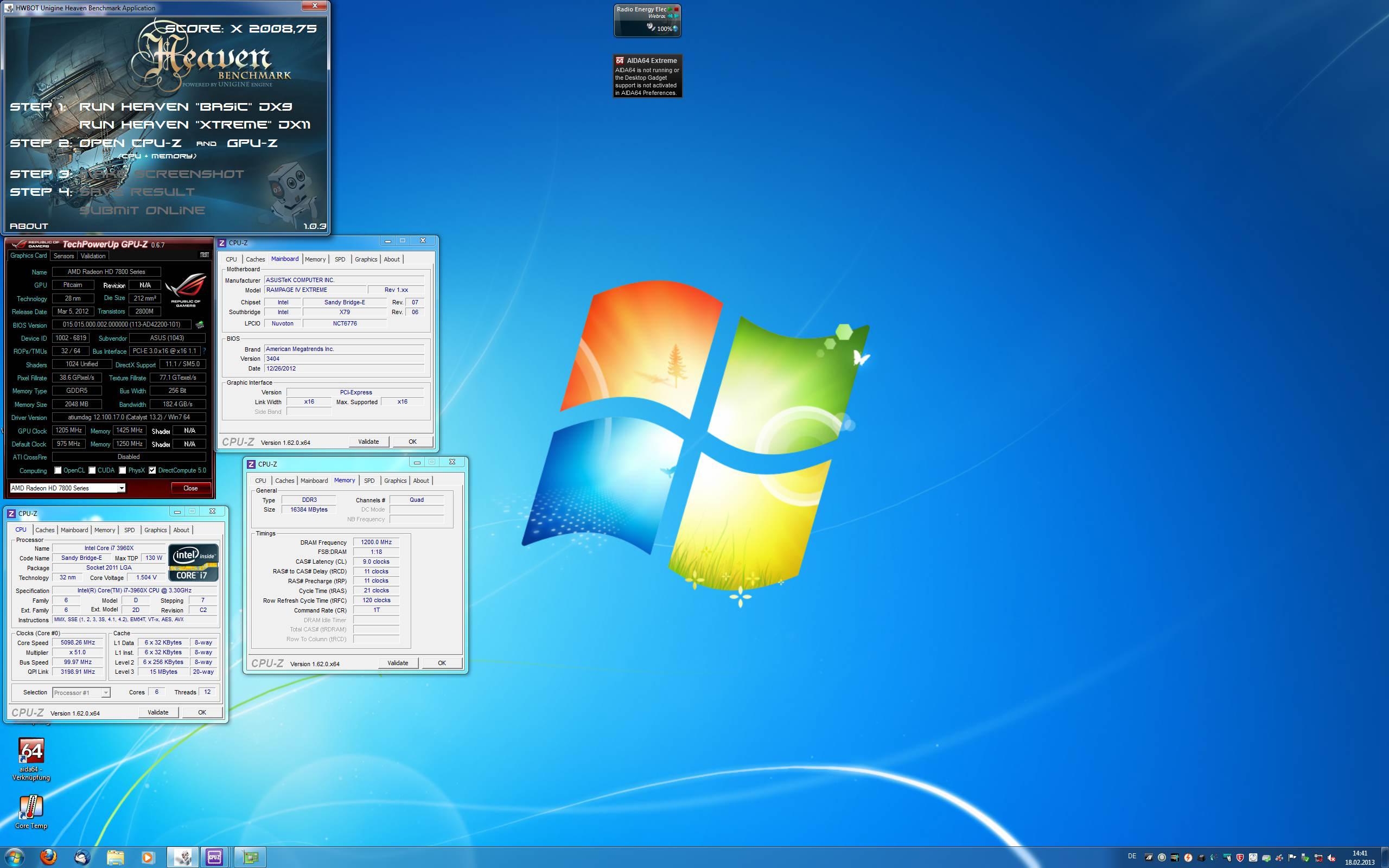The height and width of the screenshot is (868, 1389).
Task: Switch to GPU-Z taskbar button
Action: pos(250,858)
